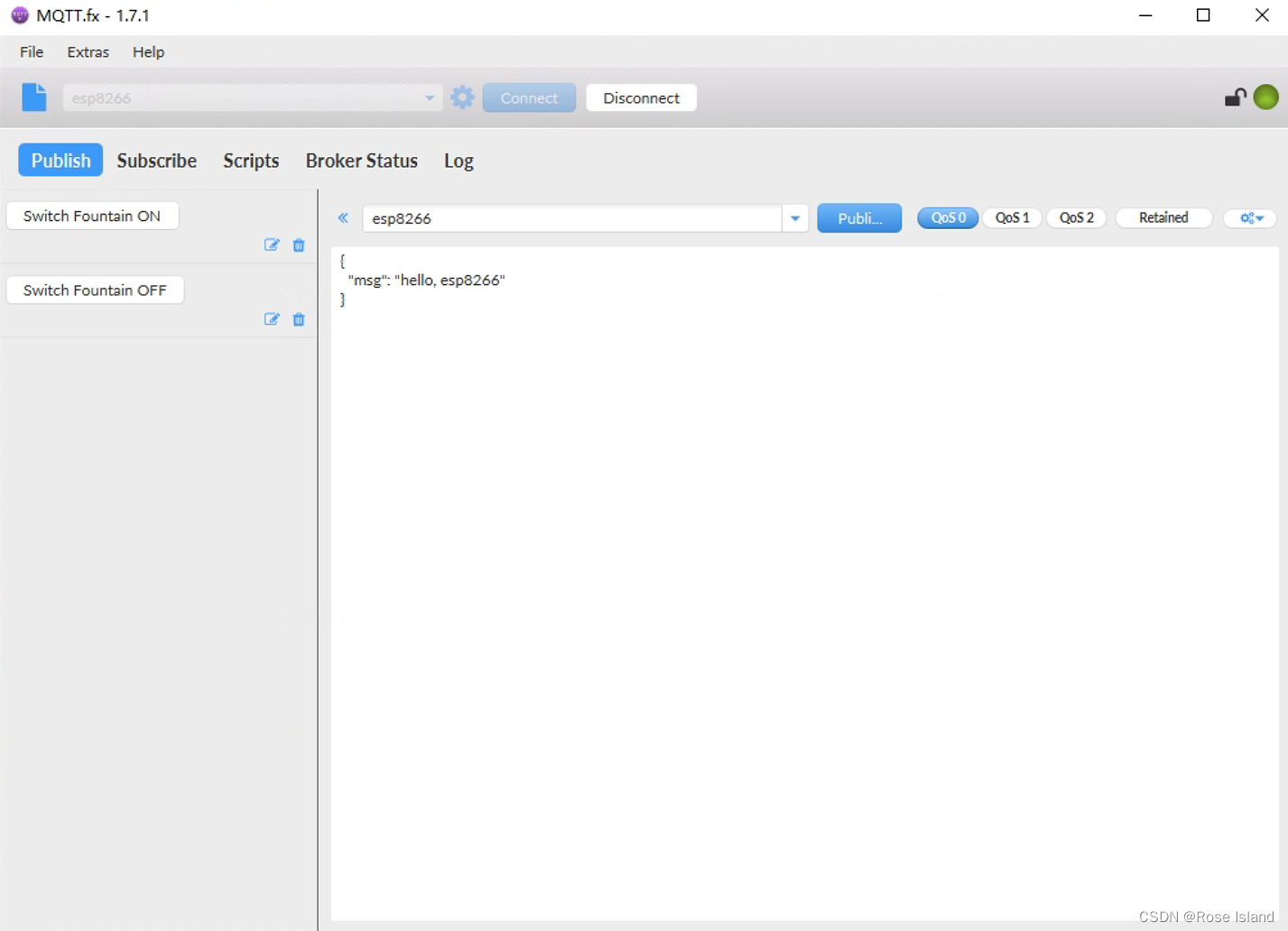The width and height of the screenshot is (1288, 931).
Task: Toggle the Retained message option
Action: pos(1163,217)
